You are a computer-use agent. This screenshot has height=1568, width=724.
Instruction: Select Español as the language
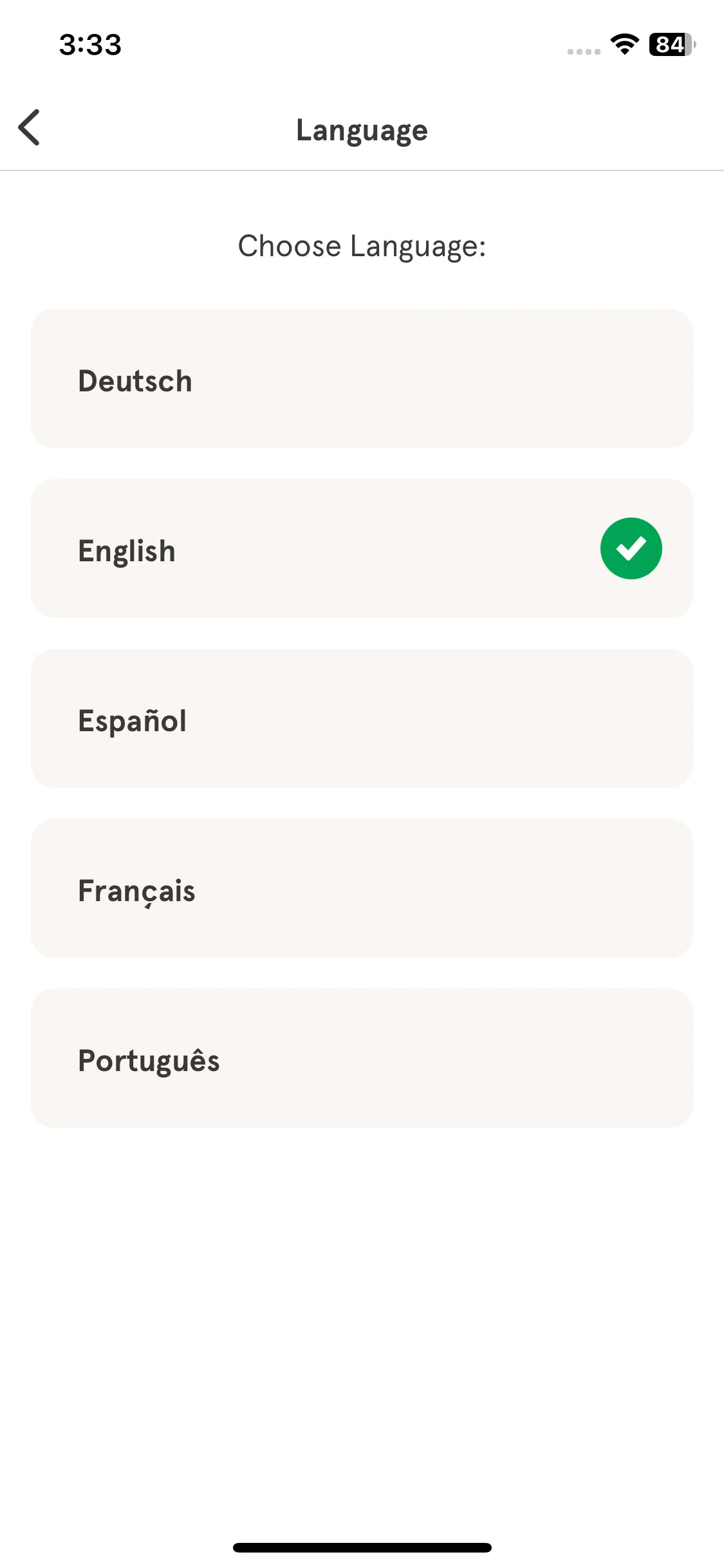click(x=362, y=718)
